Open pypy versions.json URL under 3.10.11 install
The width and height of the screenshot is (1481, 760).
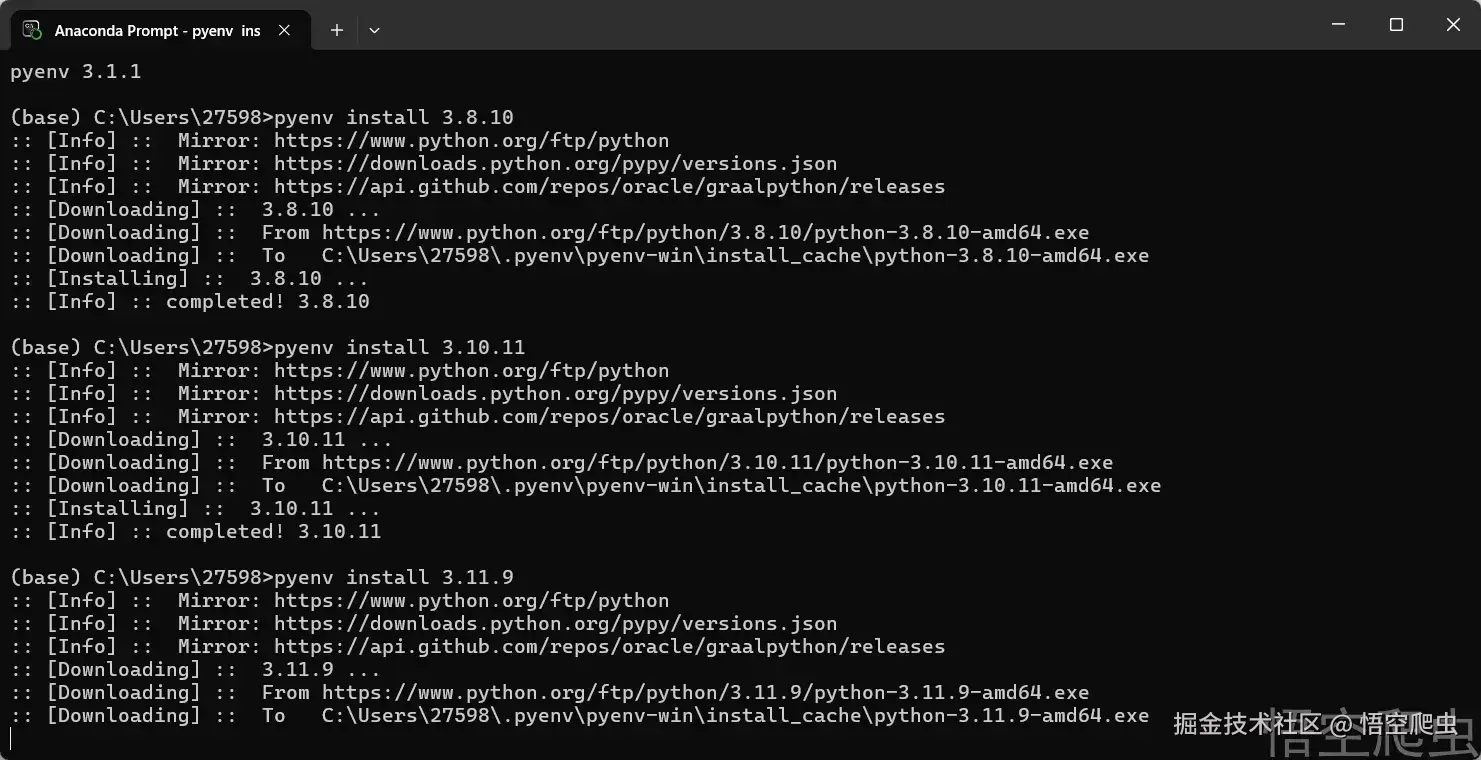[555, 393]
